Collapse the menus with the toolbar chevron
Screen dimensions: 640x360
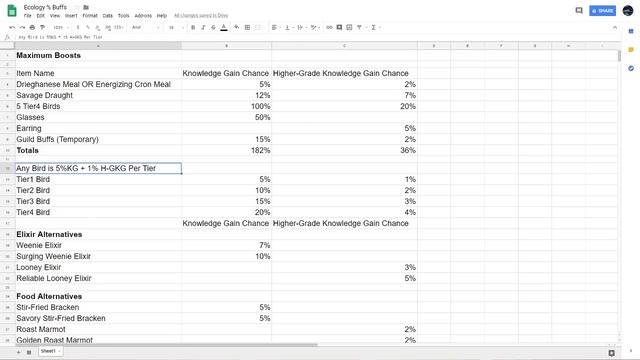point(615,27)
